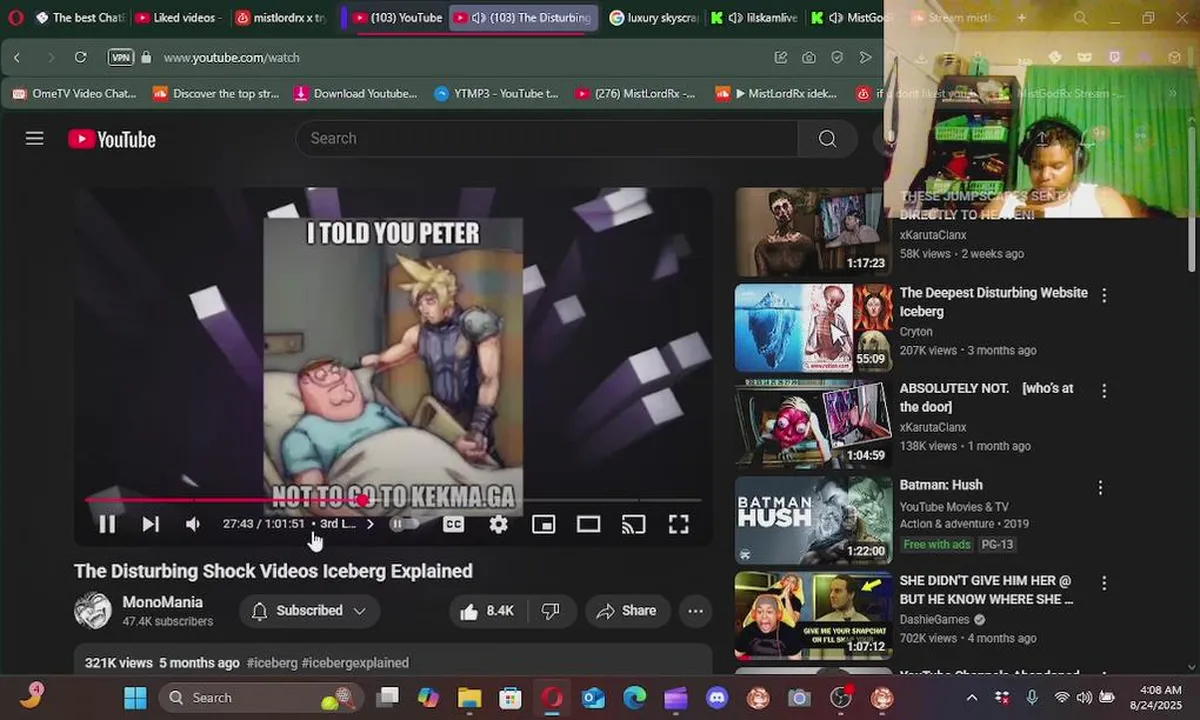Open the 'Batman: Hush' video title
Viewport: 1200px width, 720px height.
(x=941, y=485)
